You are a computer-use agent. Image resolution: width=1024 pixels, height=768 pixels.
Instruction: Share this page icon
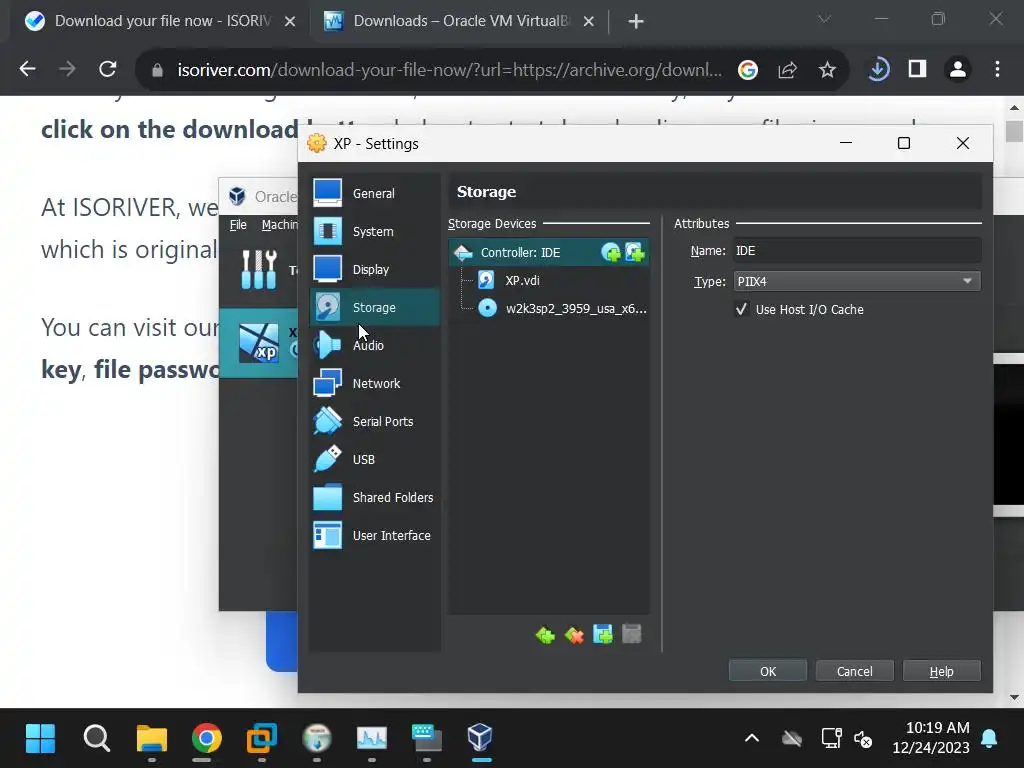pos(788,69)
